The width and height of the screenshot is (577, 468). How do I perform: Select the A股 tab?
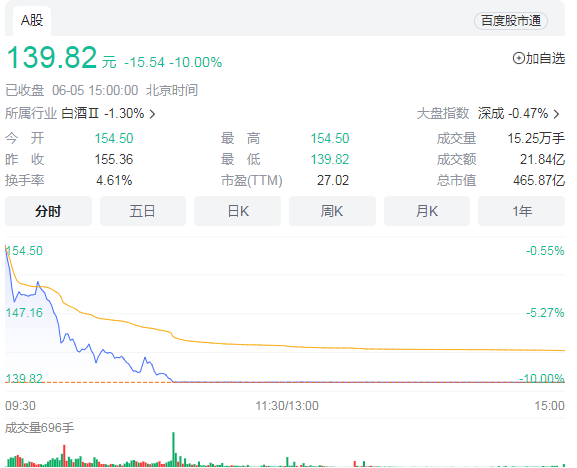[x=32, y=21]
